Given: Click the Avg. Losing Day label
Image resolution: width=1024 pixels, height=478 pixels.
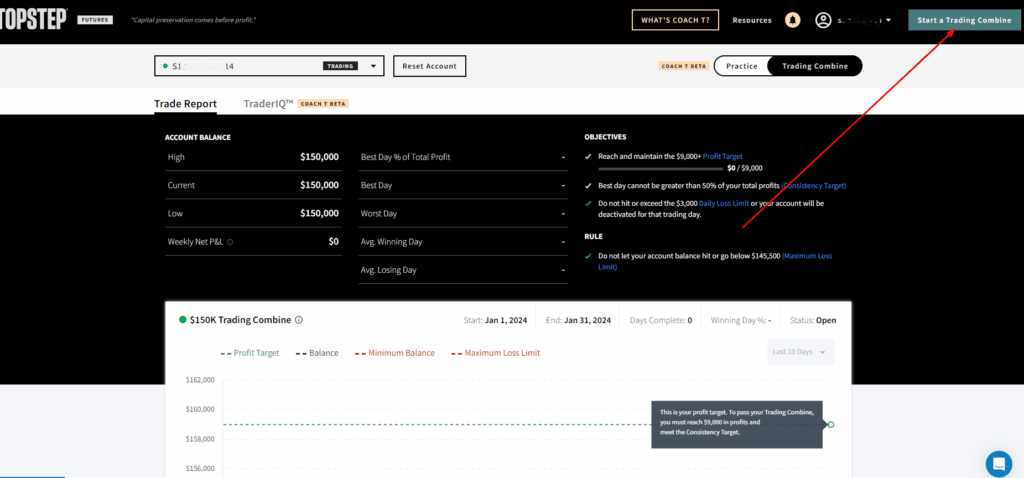Looking at the screenshot, I should (x=389, y=270).
